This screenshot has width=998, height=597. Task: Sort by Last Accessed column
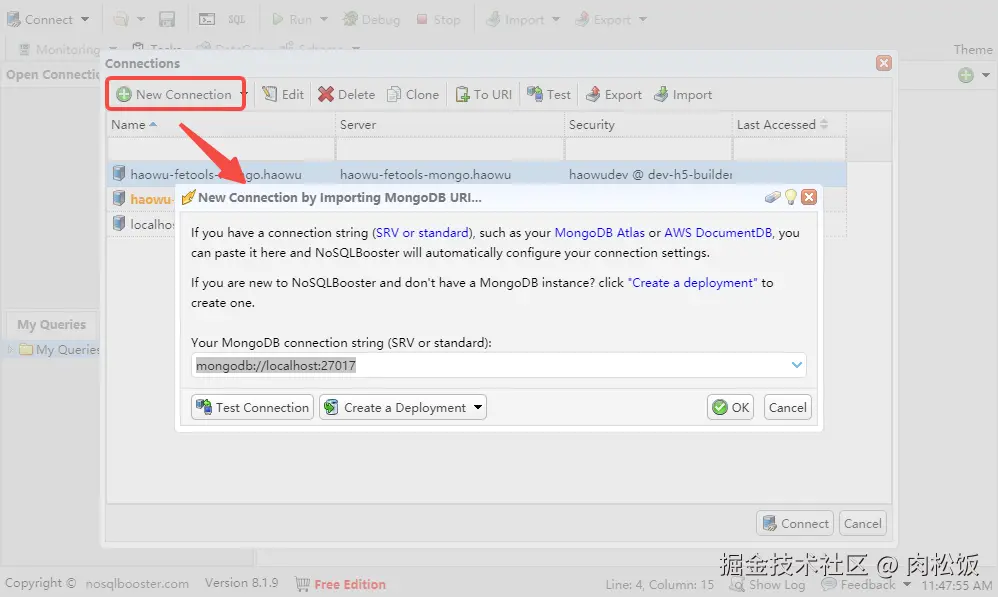coord(789,125)
